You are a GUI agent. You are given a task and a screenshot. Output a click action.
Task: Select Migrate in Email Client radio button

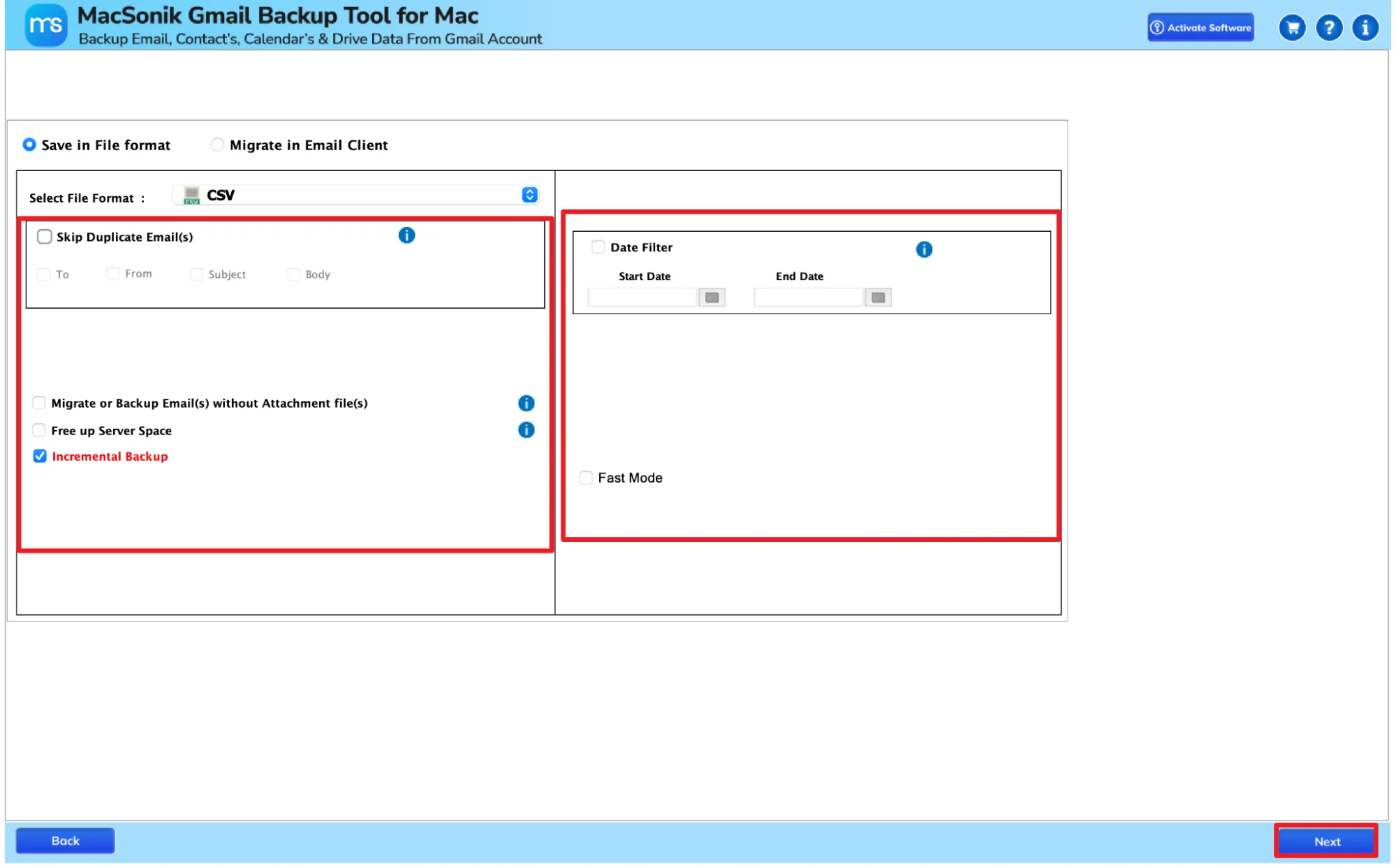coord(217,145)
